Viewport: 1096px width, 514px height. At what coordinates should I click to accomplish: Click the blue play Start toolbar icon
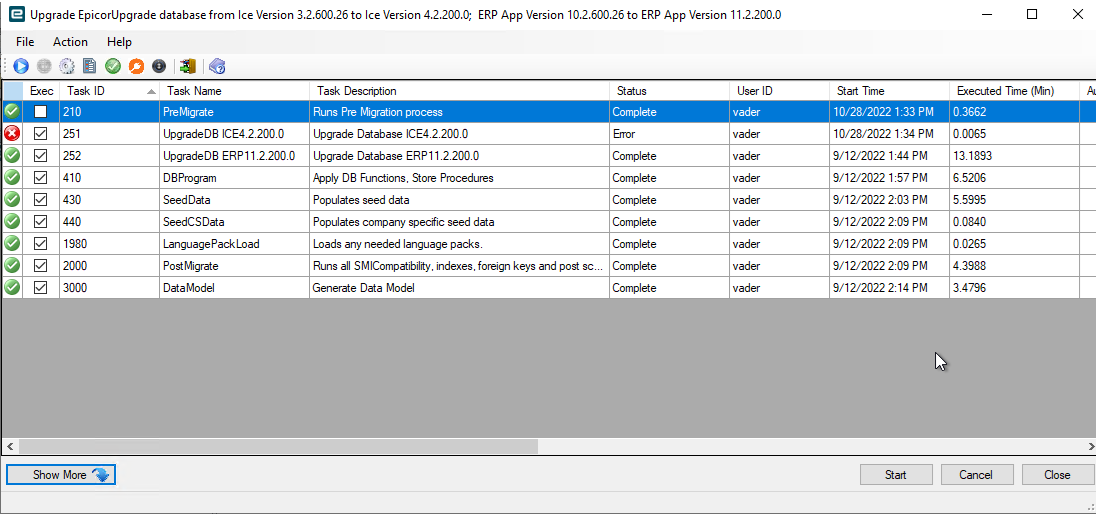coord(21,66)
